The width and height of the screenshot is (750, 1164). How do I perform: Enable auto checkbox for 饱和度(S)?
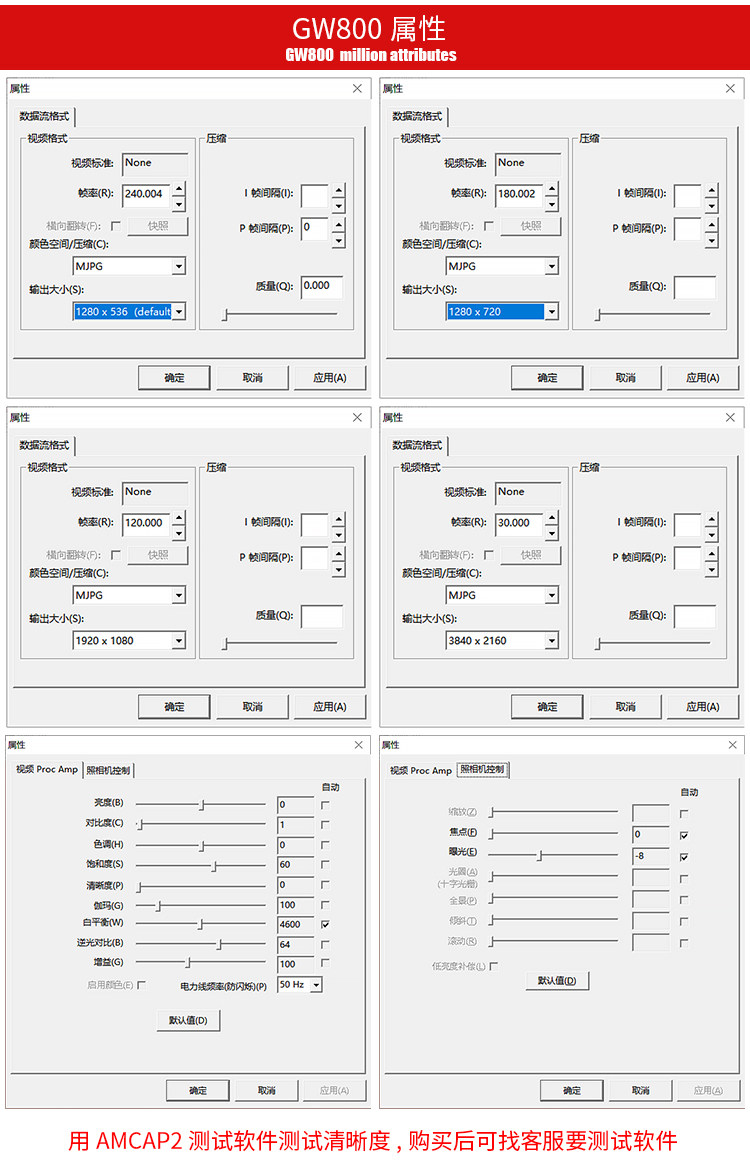pos(325,865)
